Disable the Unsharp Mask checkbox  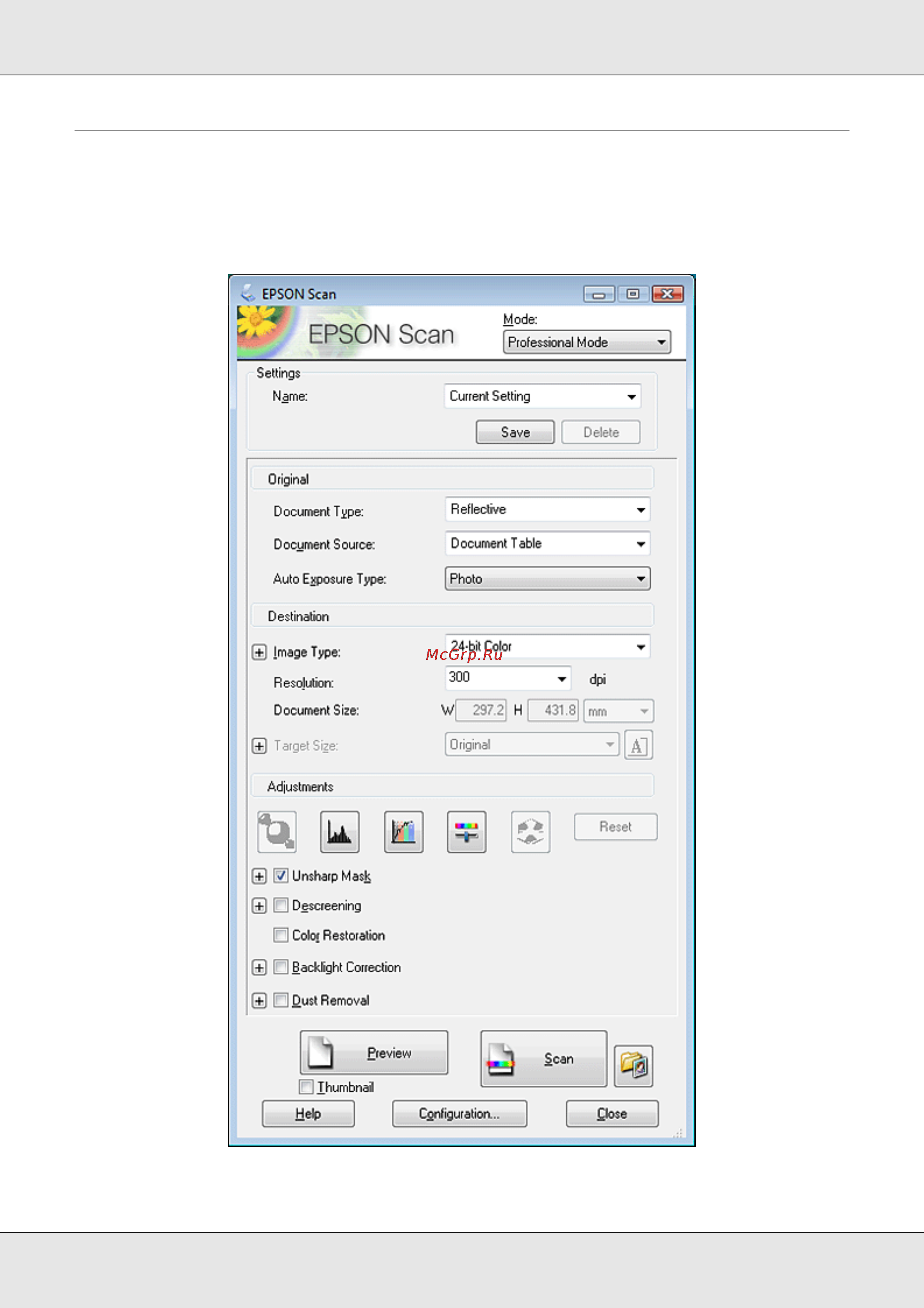280,876
